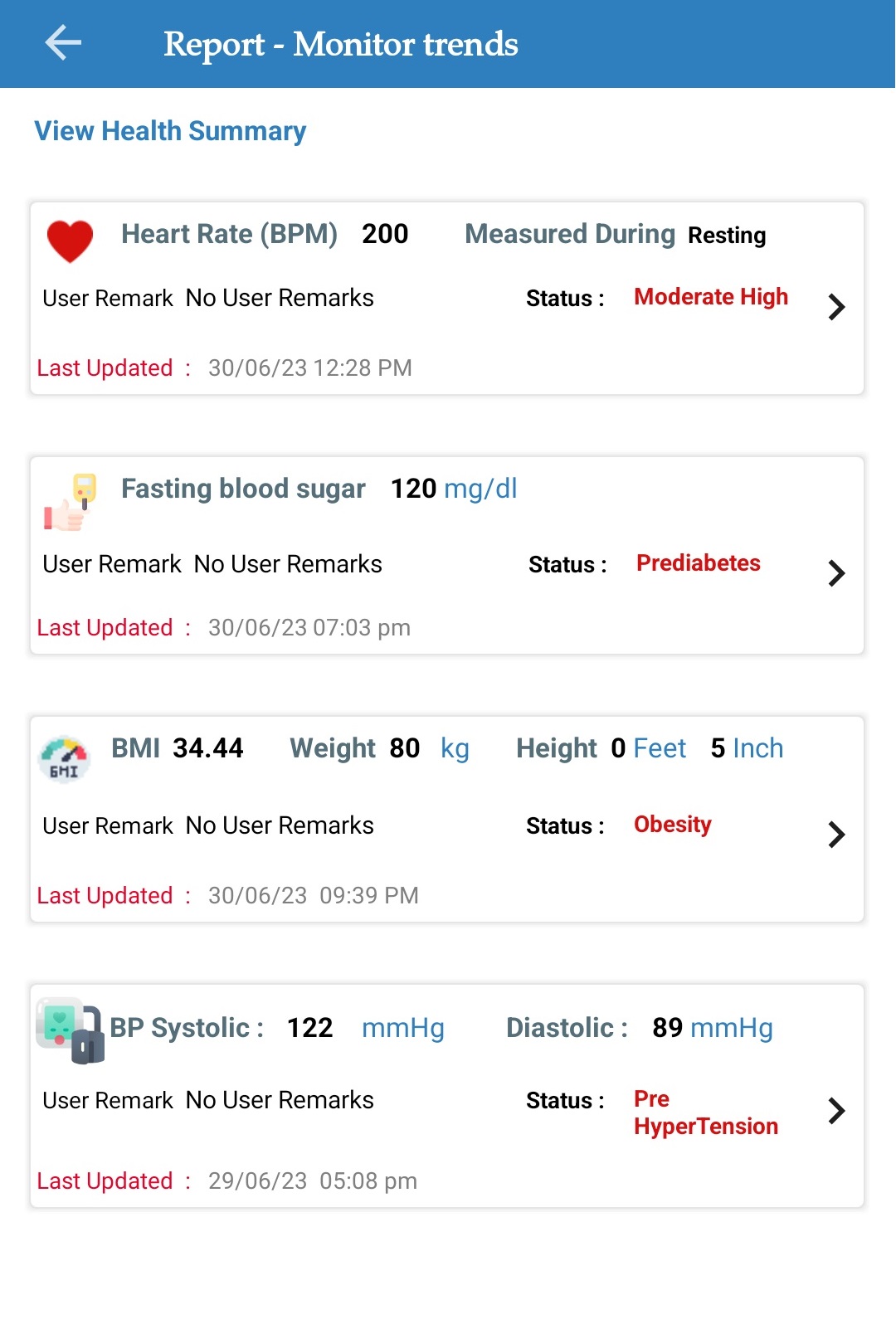Tap the Report - Monitor trends title

tap(341, 44)
